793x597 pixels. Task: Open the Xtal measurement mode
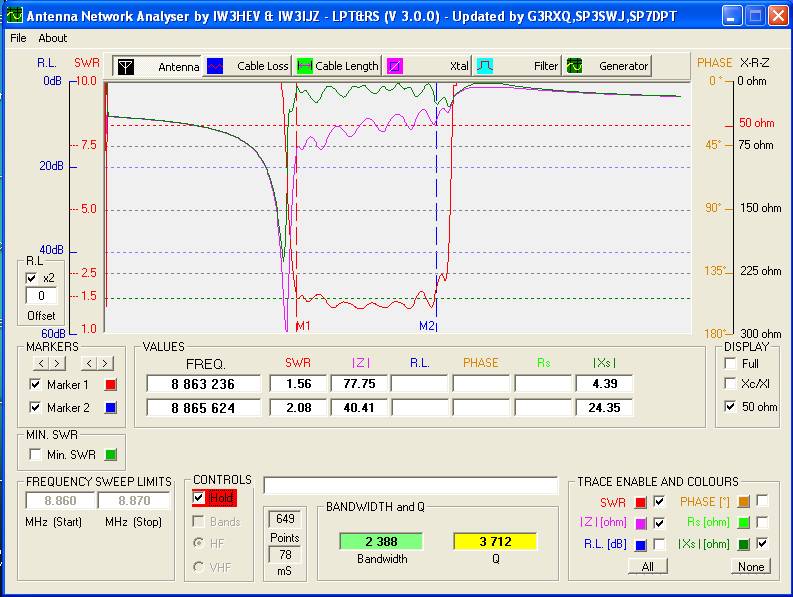(395, 66)
